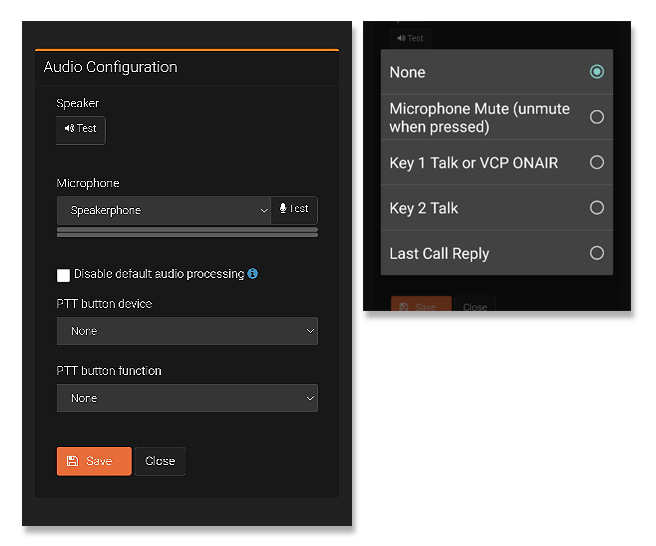Viewport: 656px width, 546px height.
Task: Select the Last Call Reply option
Action: coord(497,253)
